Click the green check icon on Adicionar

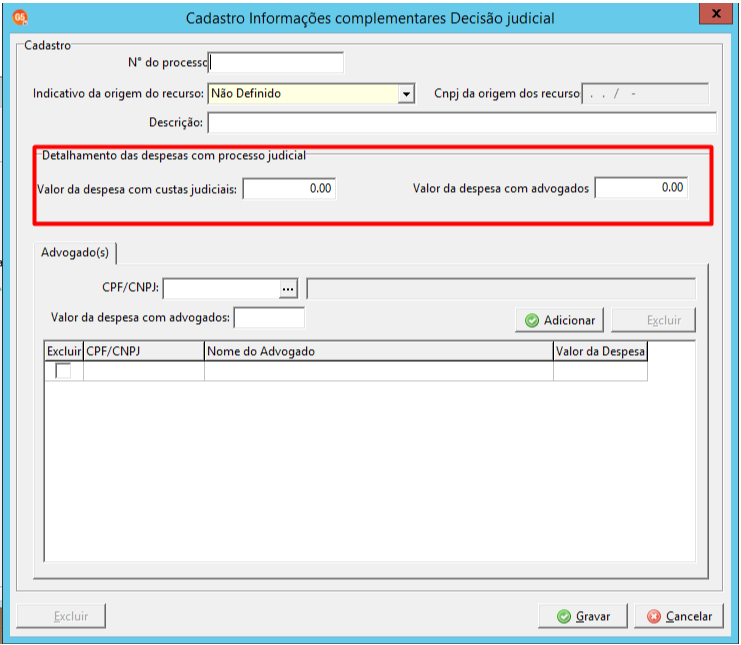[532, 321]
